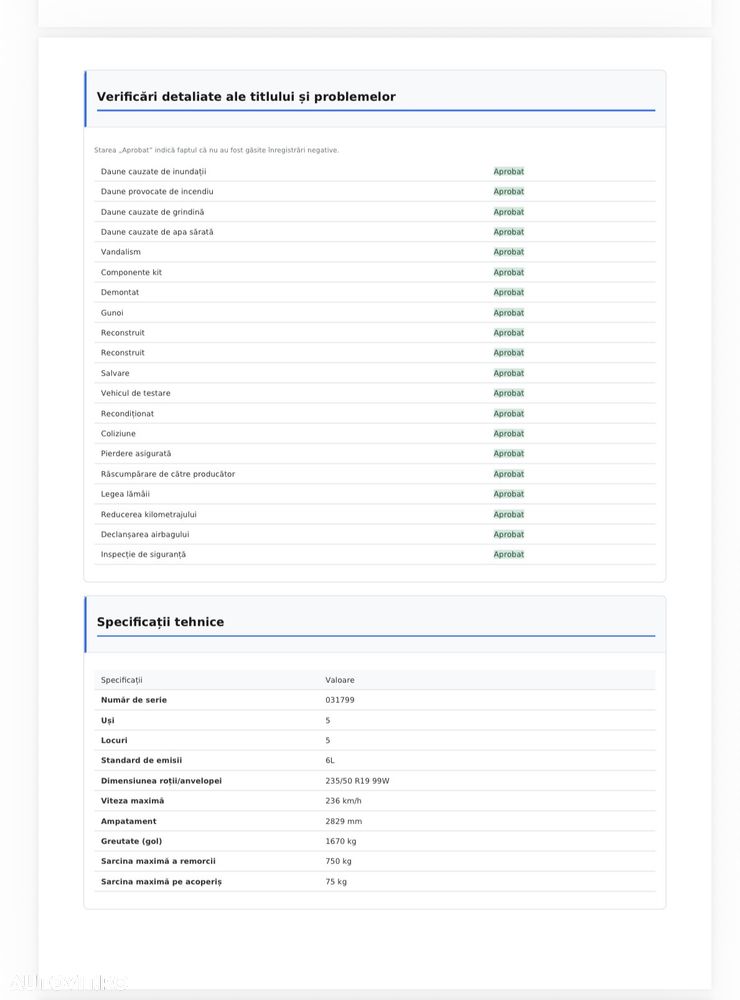The image size is (740, 1000).
Task: Select the Viteza maximă 236 km/h value
Action: (343, 801)
